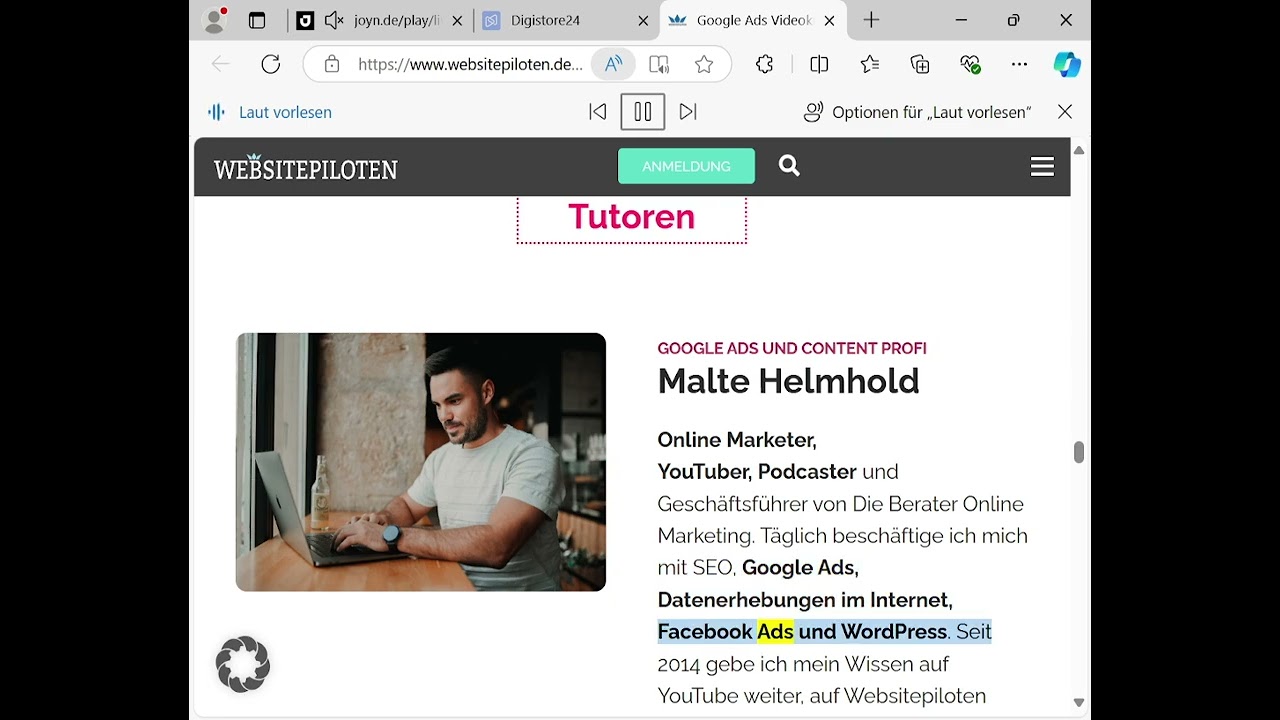Open the cookie consent badge icon
Viewport: 1280px width, 720px height.
click(x=243, y=664)
